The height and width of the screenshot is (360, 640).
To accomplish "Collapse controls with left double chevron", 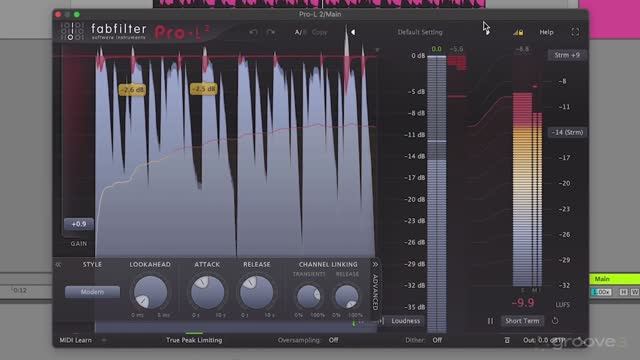I will coord(58,264).
